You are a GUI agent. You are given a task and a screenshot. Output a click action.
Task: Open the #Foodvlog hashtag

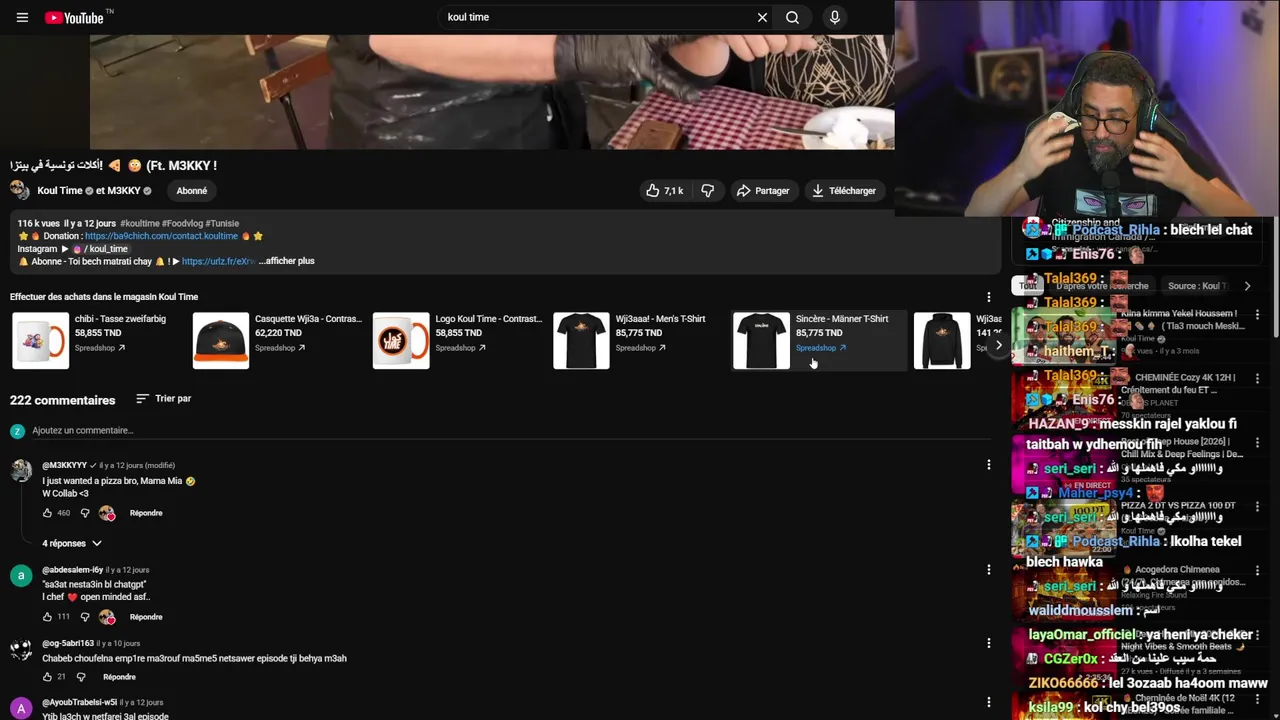click(x=182, y=223)
